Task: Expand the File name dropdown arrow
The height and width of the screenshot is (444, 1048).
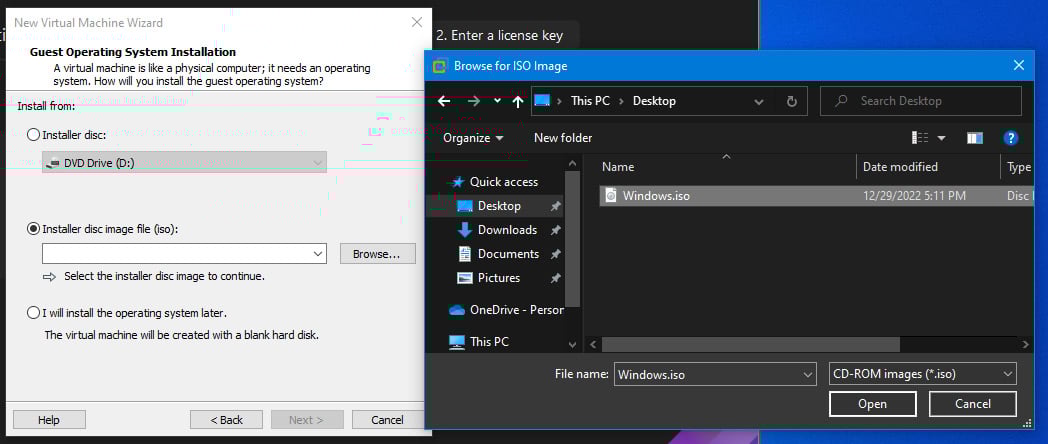Action: [x=808, y=374]
